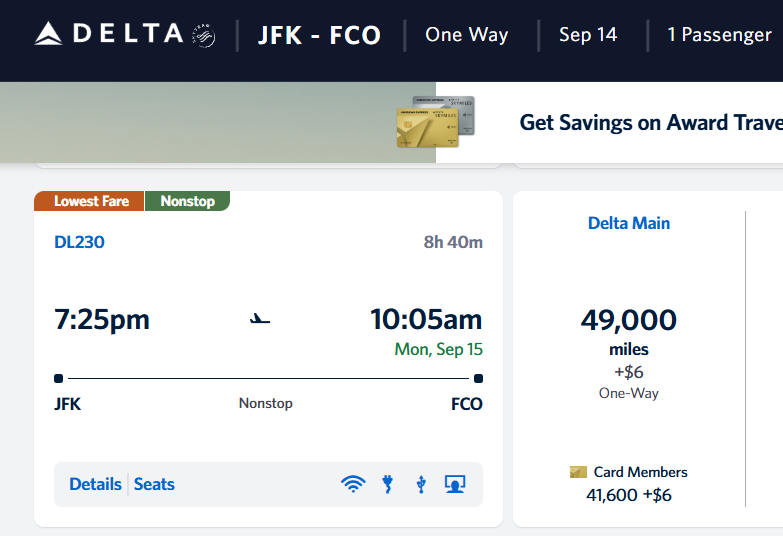The height and width of the screenshot is (536, 783).
Task: Change the One Way trip type
Action: [466, 34]
